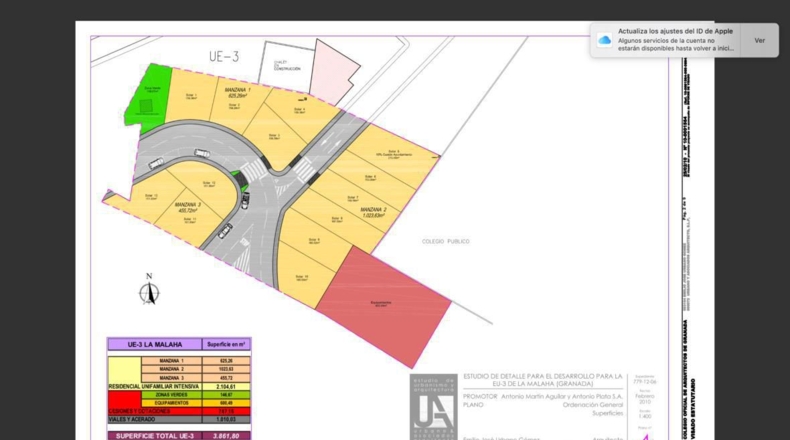Click the "ZONAS VERDES" table cell
The image size is (790, 440).
172,395
